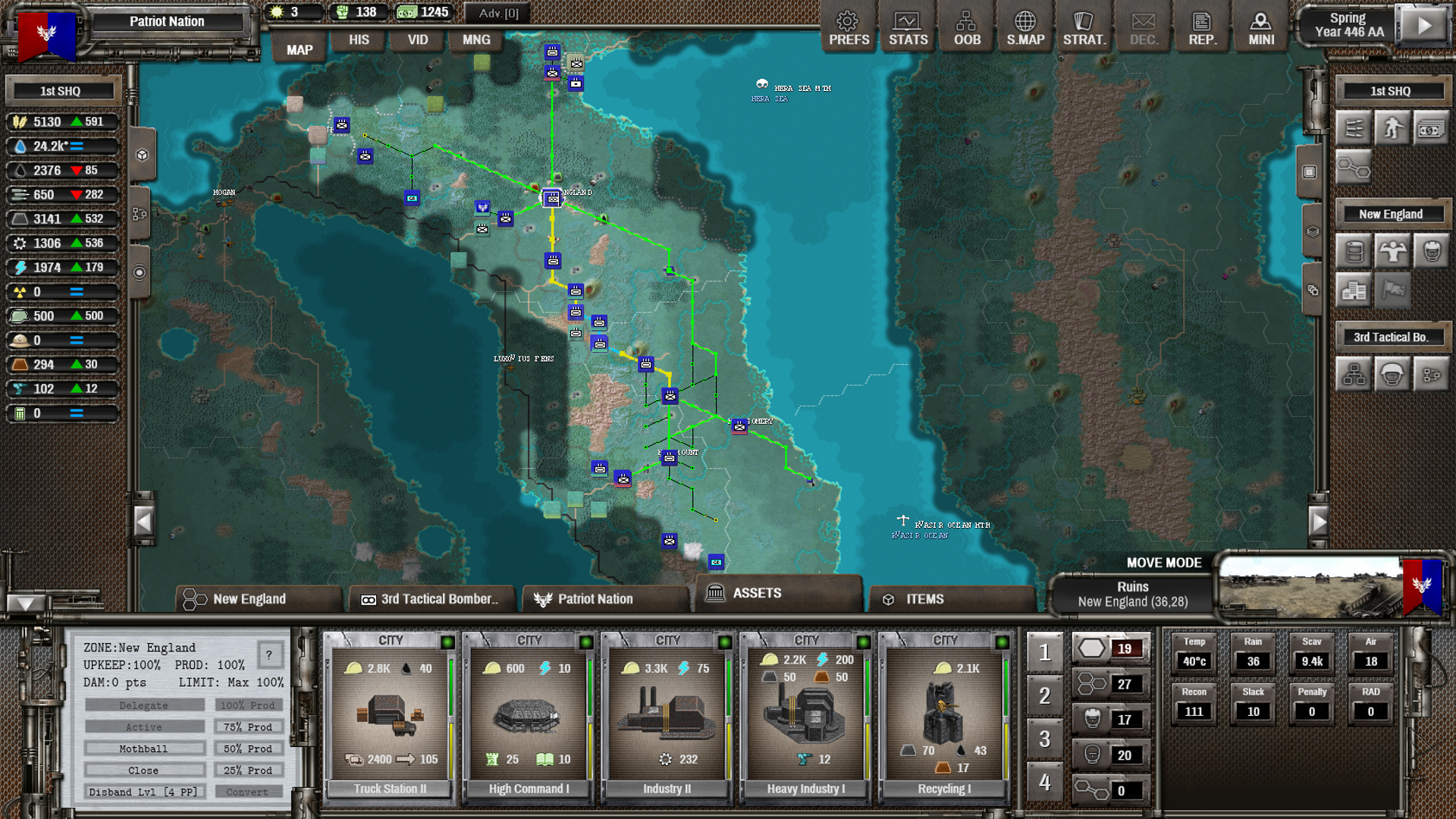1456x819 pixels.
Task: Open the STRAT. stratagem cards
Action: point(1084,29)
